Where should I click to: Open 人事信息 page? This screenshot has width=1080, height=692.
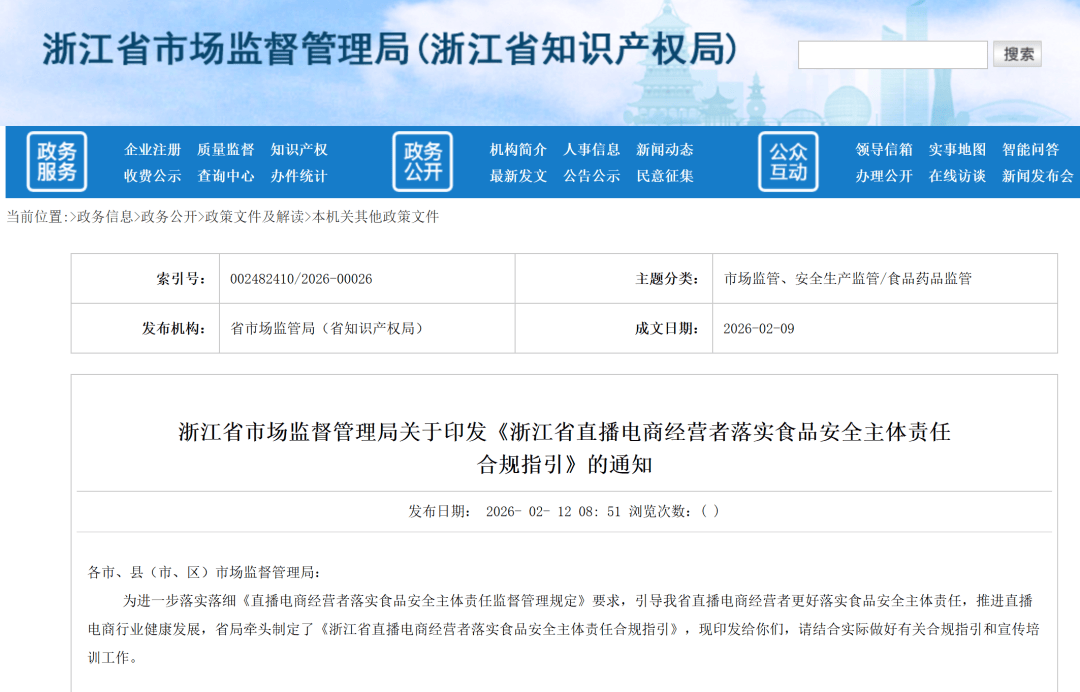pos(591,150)
